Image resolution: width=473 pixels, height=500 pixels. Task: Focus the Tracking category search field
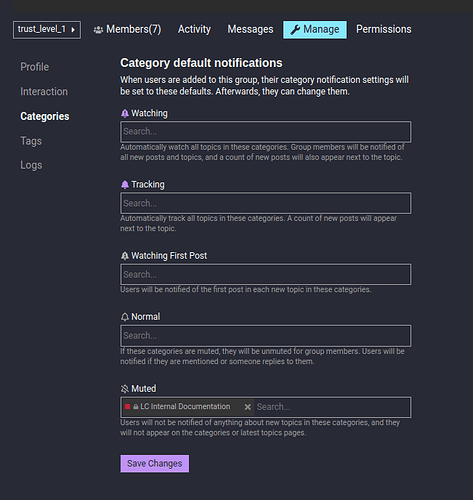click(266, 203)
